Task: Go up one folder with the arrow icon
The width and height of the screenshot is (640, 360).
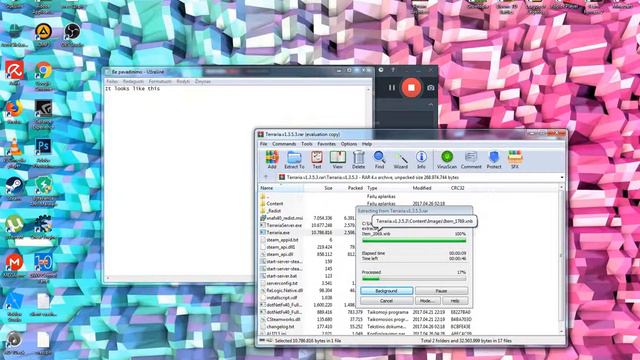Action: 266,177
